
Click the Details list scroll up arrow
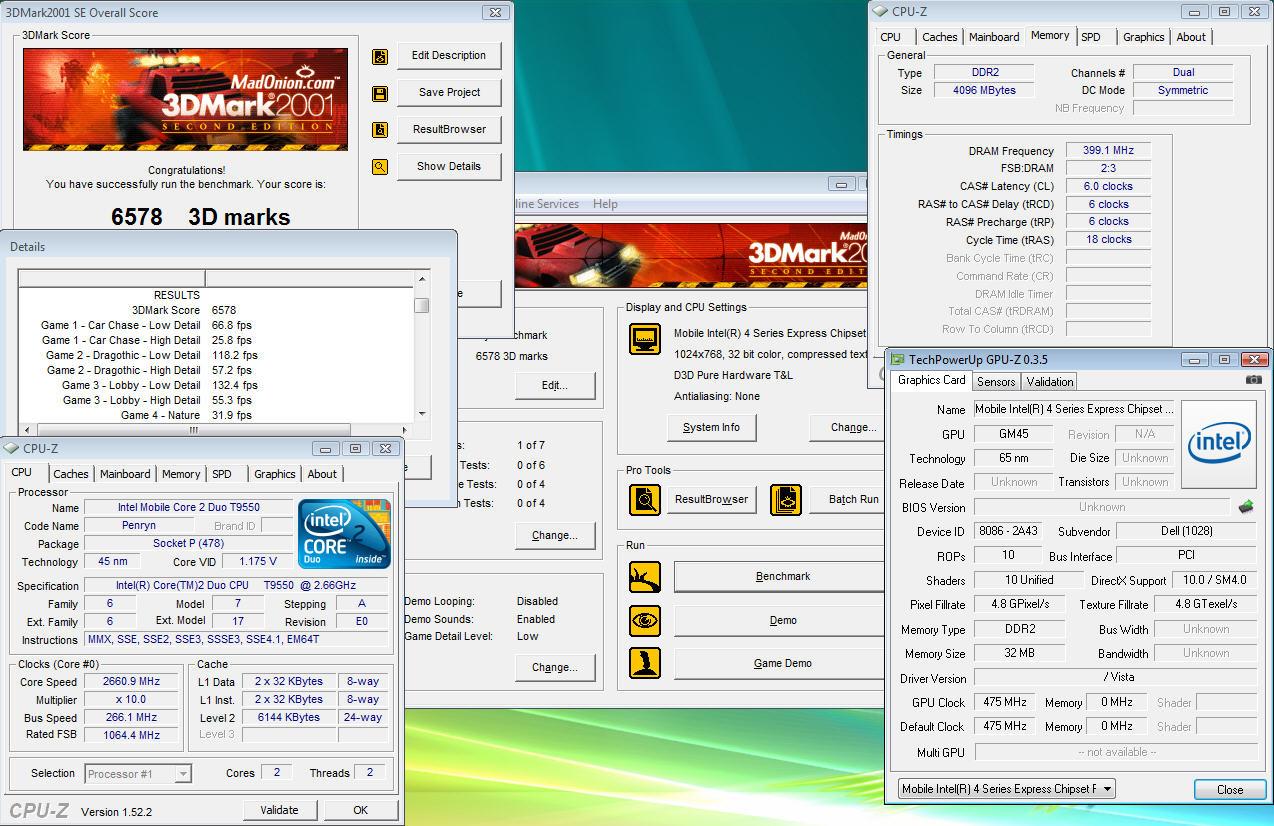click(x=422, y=279)
